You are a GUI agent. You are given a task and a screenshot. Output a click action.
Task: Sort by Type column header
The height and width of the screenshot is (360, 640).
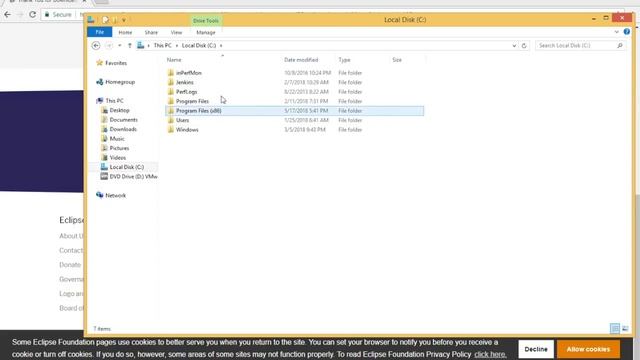(x=344, y=60)
